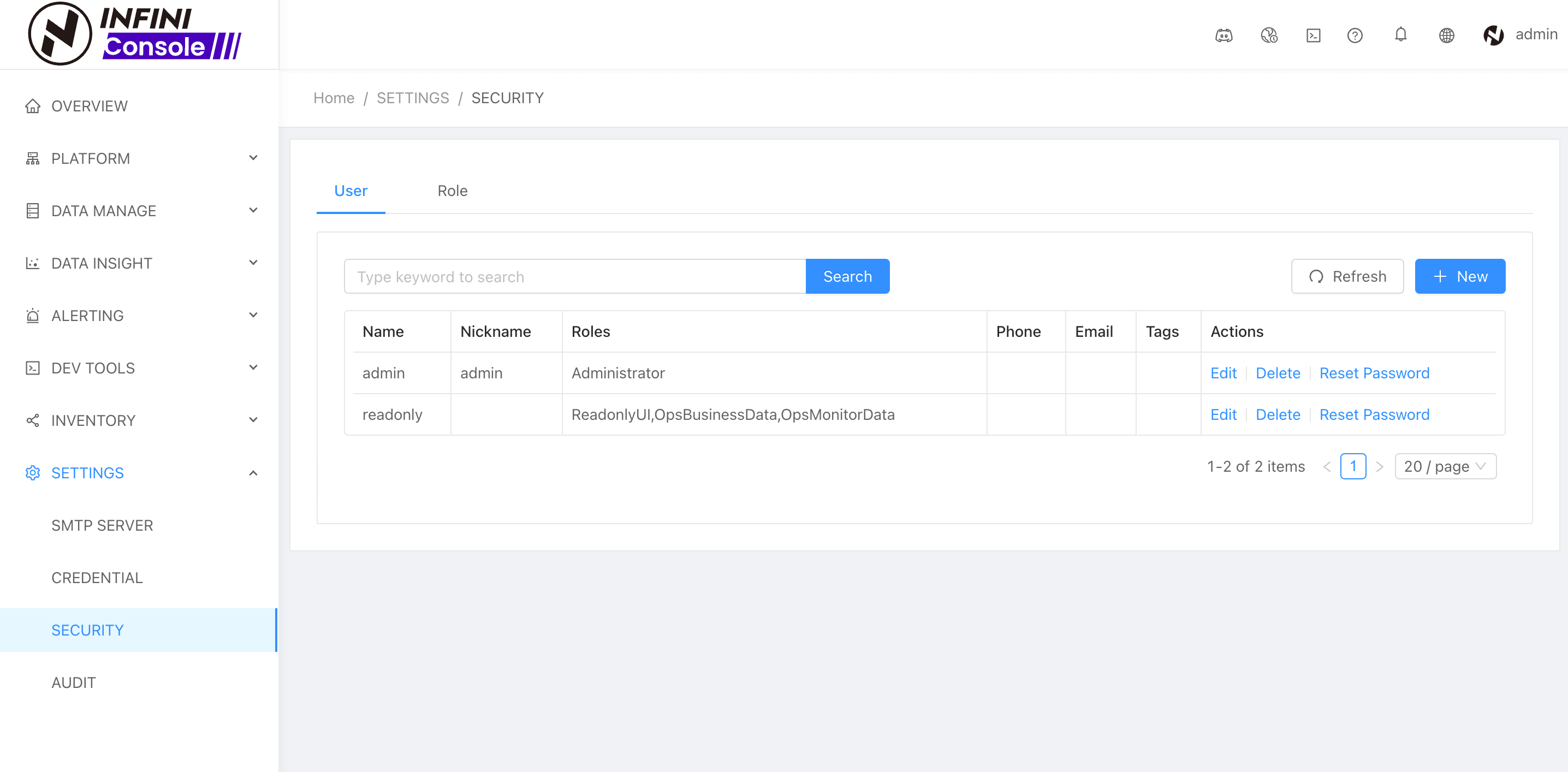This screenshot has width=1568, height=772.
Task: Collapse the SETTINGS sidebar section
Action: click(139, 473)
